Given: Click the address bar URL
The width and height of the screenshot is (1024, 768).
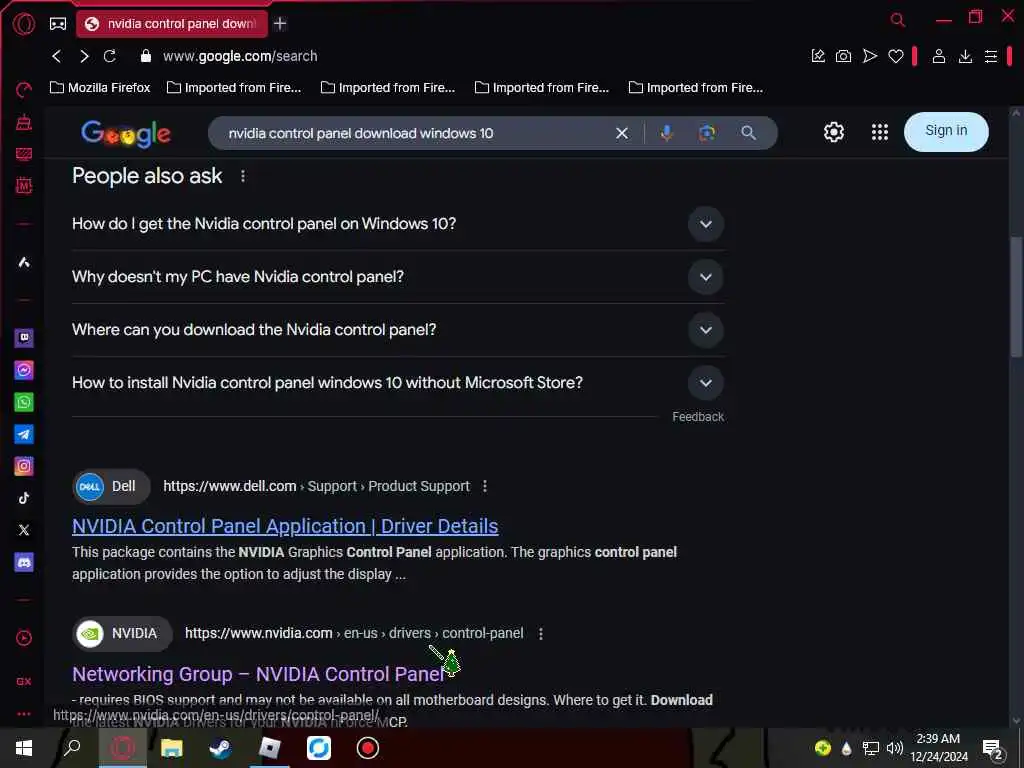Looking at the screenshot, I should point(240,56).
